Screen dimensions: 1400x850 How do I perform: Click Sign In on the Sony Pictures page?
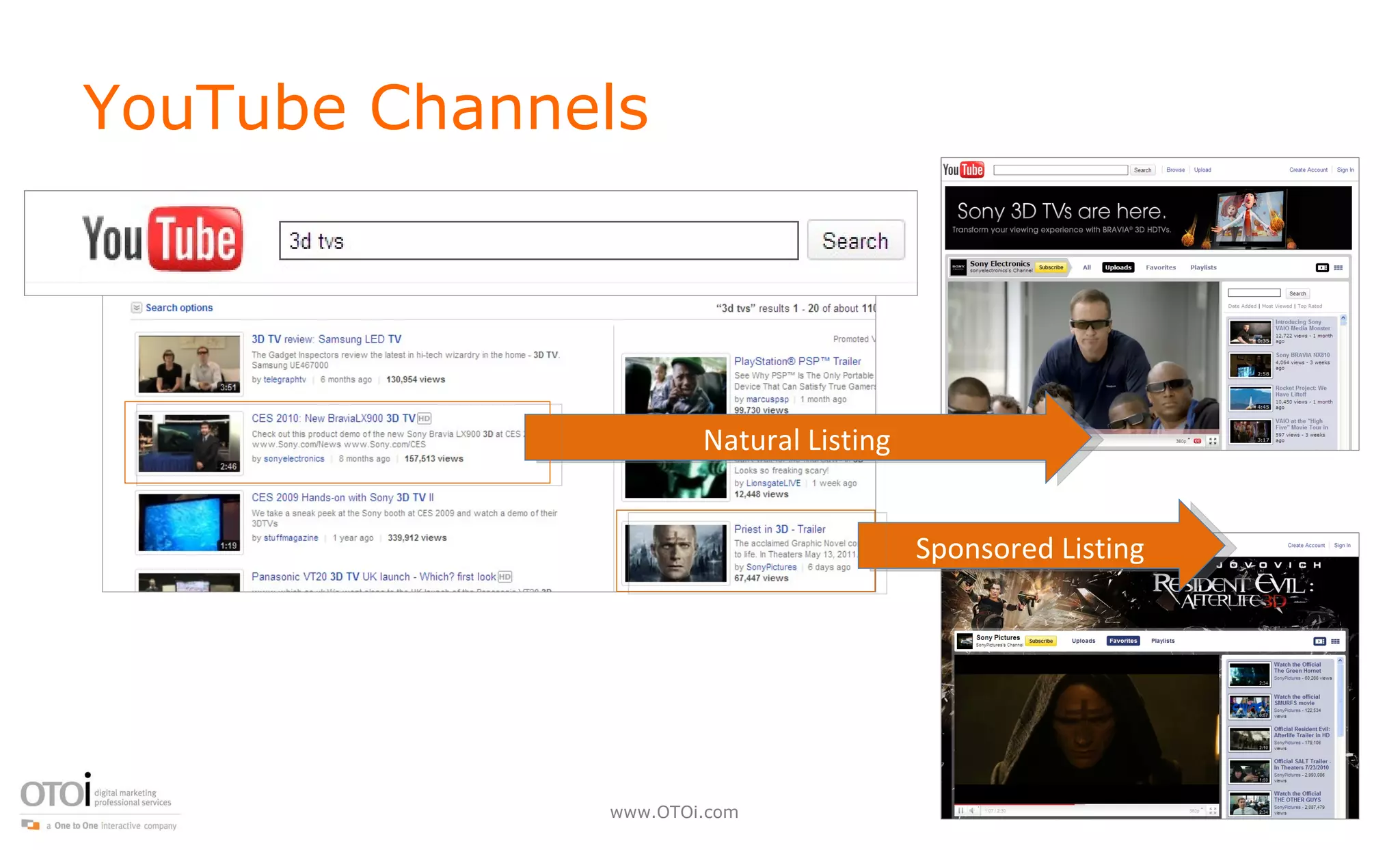(1343, 545)
